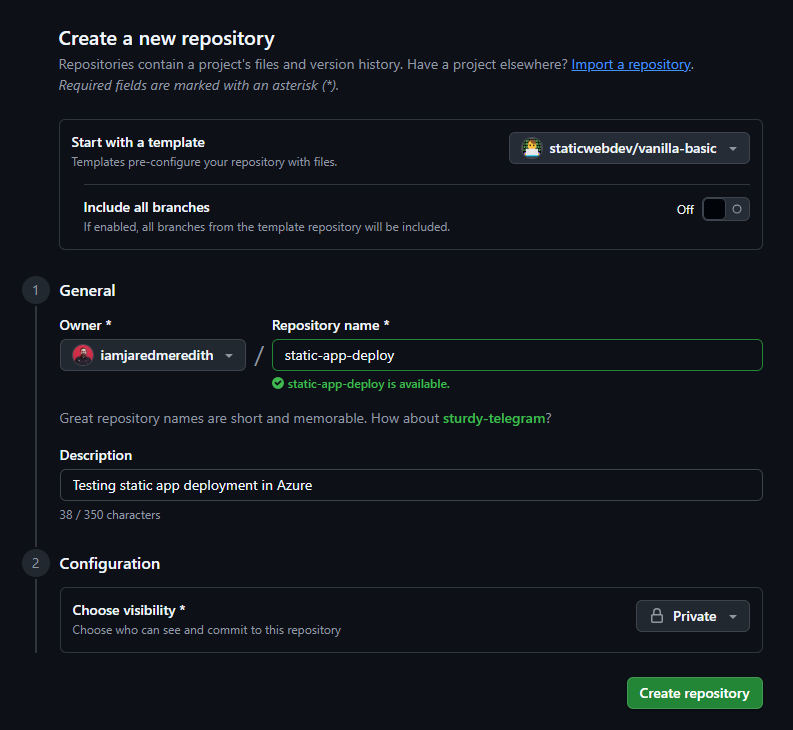Image resolution: width=793 pixels, height=730 pixels.
Task: Toggle the Include all branches switch
Action: 725,209
